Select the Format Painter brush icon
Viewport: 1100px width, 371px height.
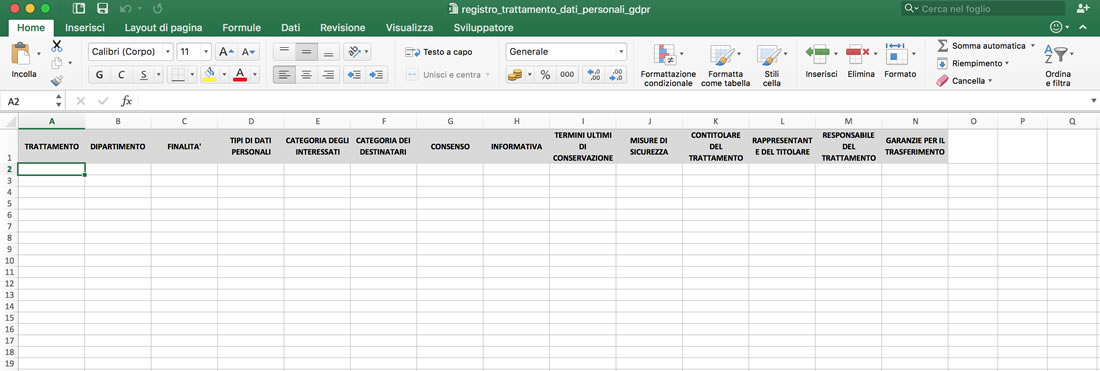coord(57,81)
